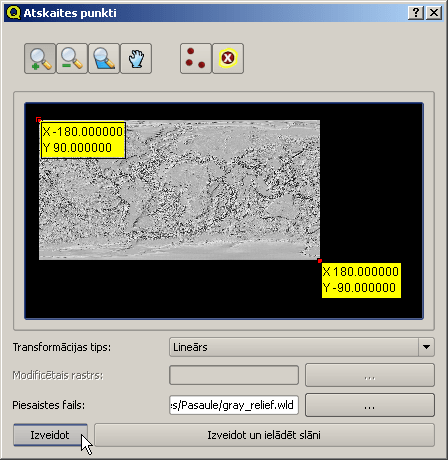Click the yellow X -180 Y 90 coordinate label

tap(83, 140)
